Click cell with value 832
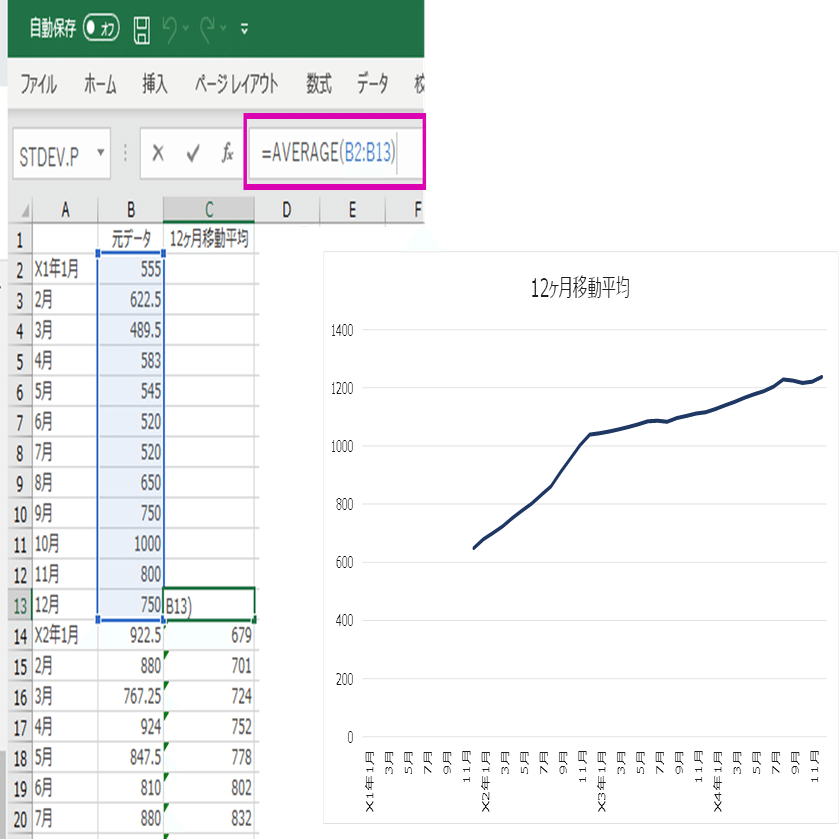Viewport: 839px width, 839px height. pyautogui.click(x=209, y=818)
